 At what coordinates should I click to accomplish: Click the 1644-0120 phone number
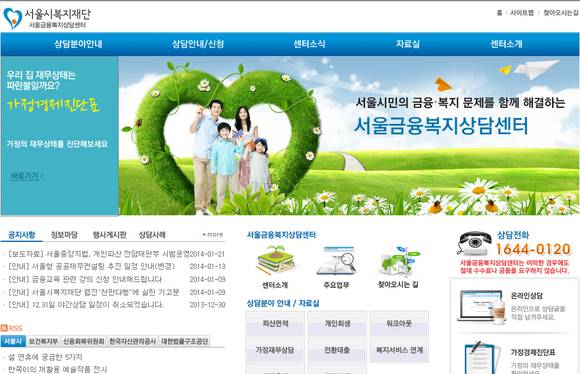pos(533,249)
